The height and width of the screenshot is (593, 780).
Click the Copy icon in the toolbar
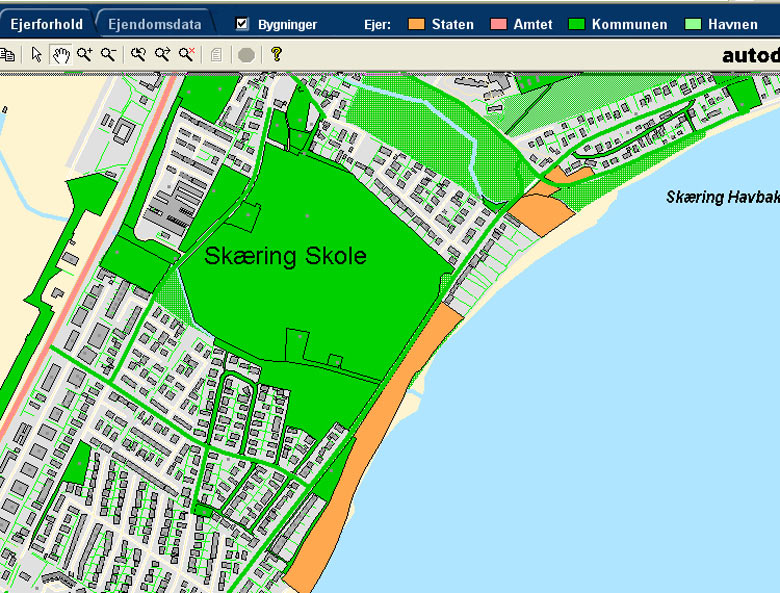[x=7, y=54]
